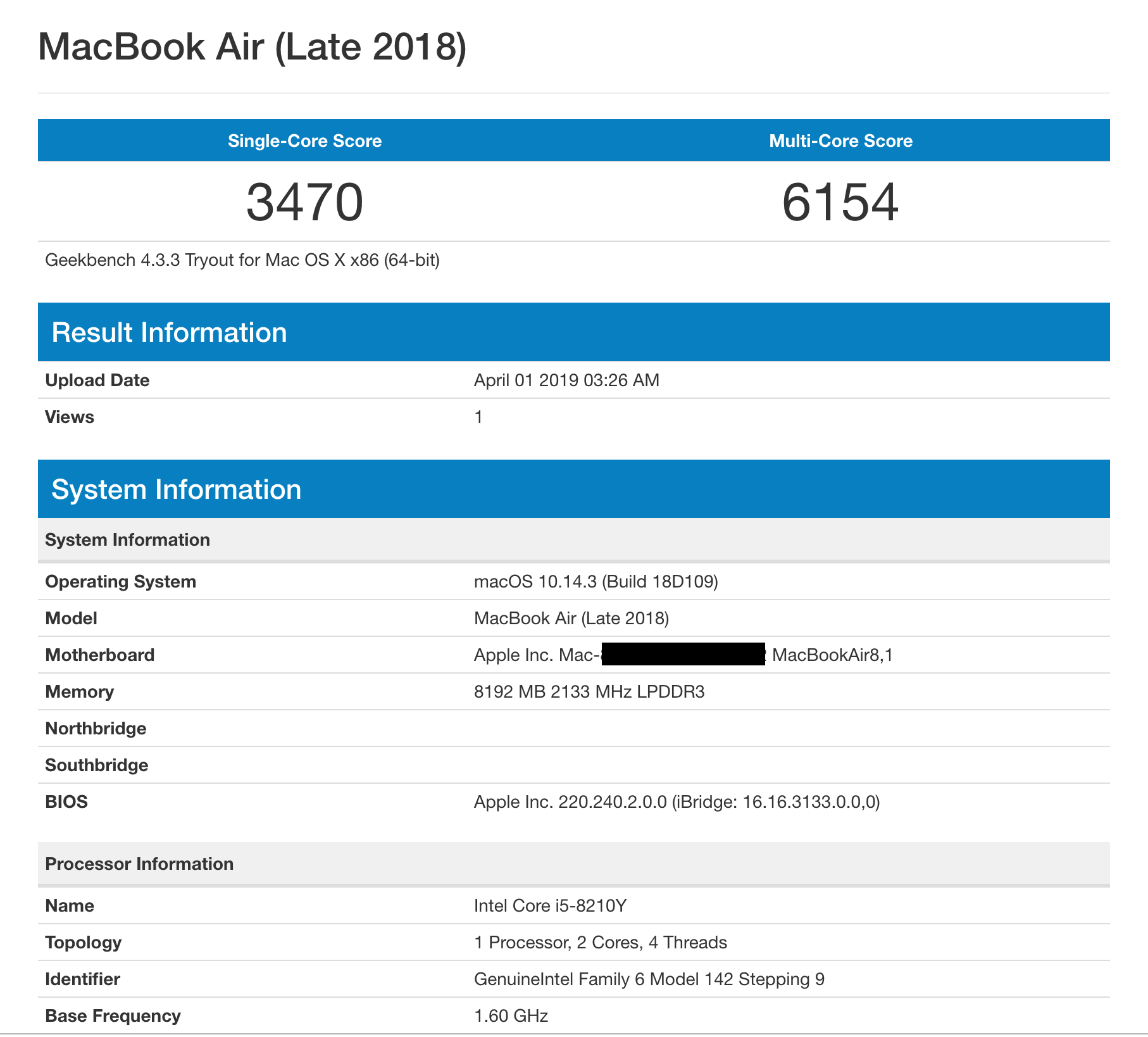Click the Motherboard label

coord(100,655)
